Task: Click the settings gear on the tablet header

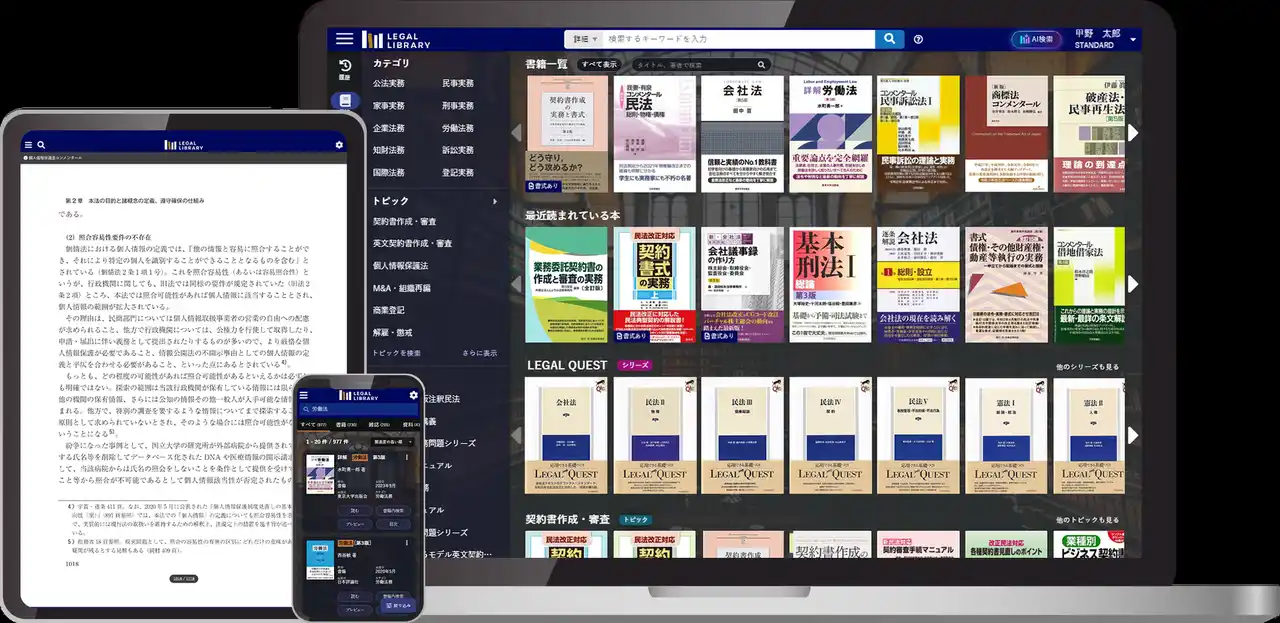Action: (x=340, y=145)
